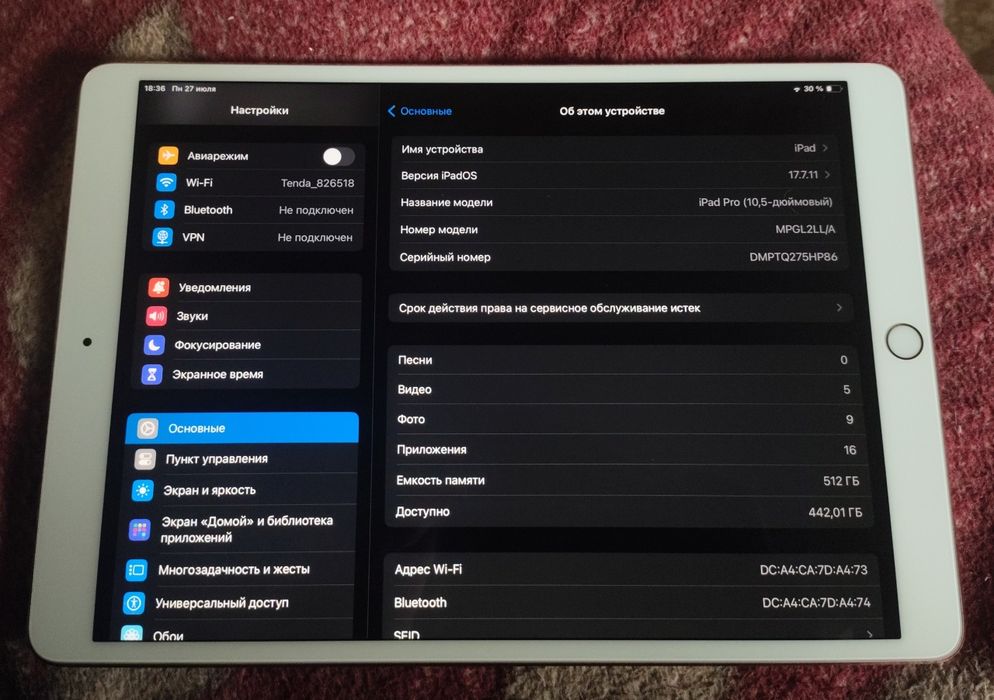Tap the Настройки sidebar title
This screenshot has width=994, height=700.
[x=259, y=110]
